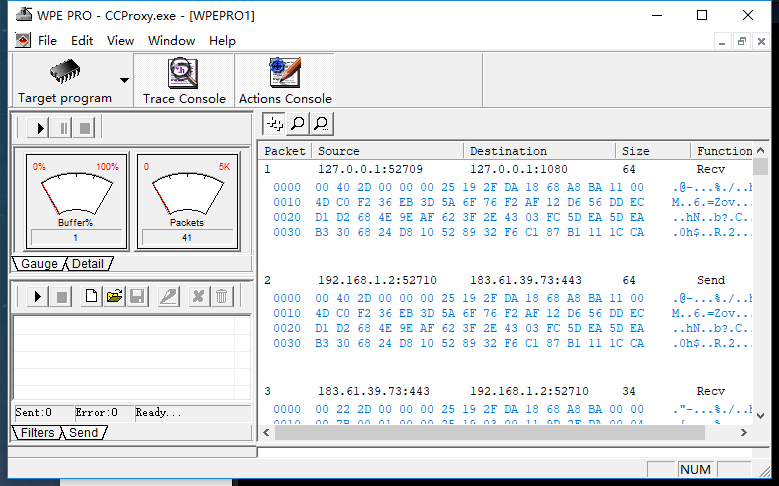The width and height of the screenshot is (779, 486).
Task: Click the first magnifier search icon
Action: [298, 124]
